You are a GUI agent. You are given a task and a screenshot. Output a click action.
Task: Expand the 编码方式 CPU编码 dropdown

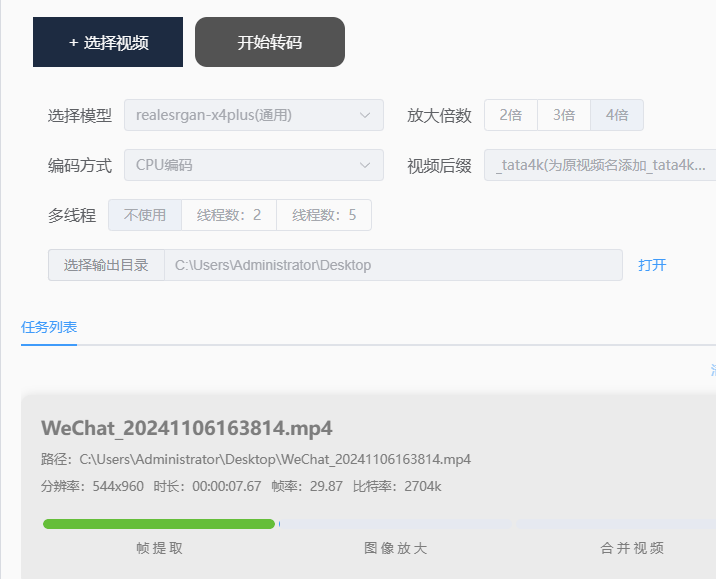(x=253, y=165)
